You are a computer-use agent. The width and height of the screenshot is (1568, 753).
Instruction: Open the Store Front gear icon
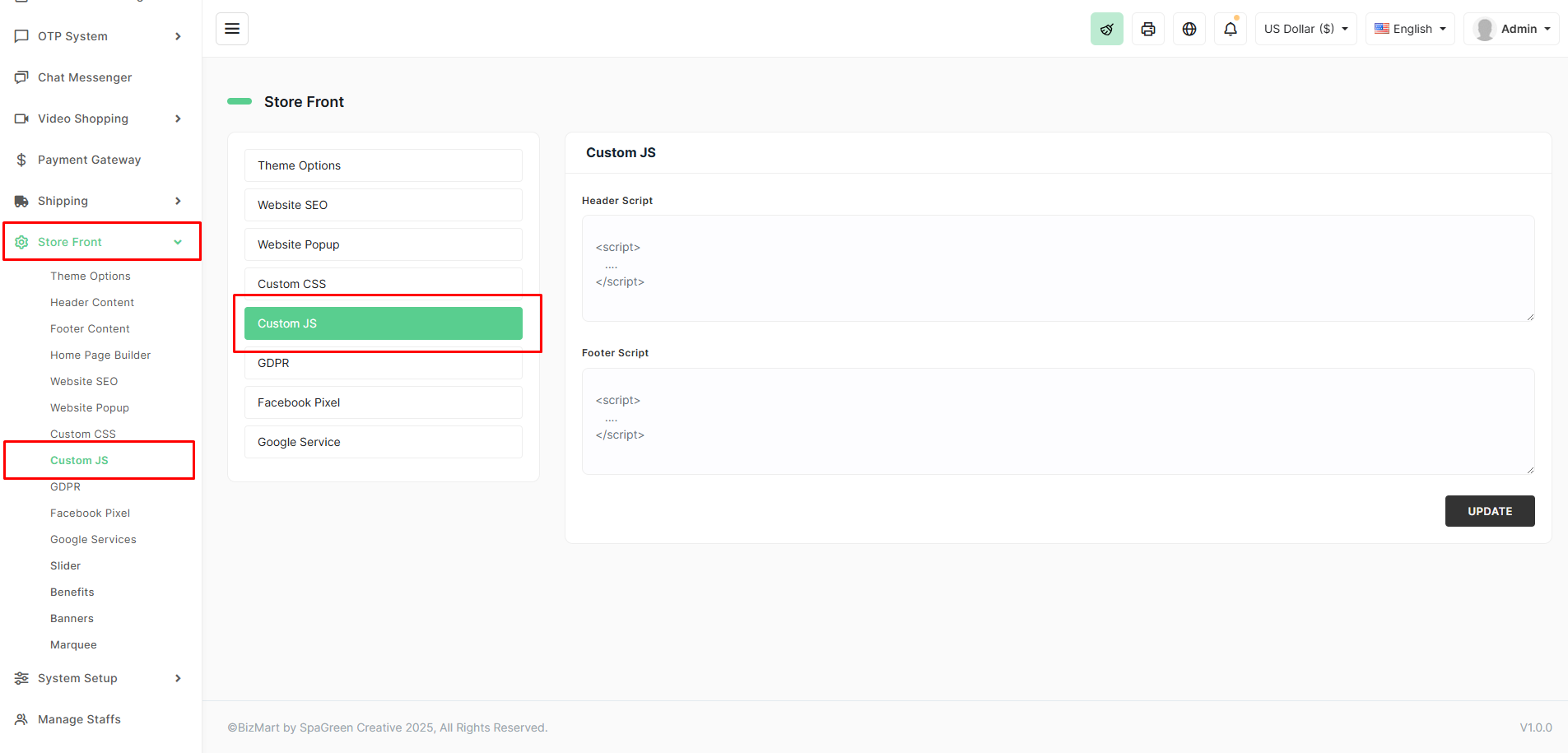pyautogui.click(x=21, y=241)
